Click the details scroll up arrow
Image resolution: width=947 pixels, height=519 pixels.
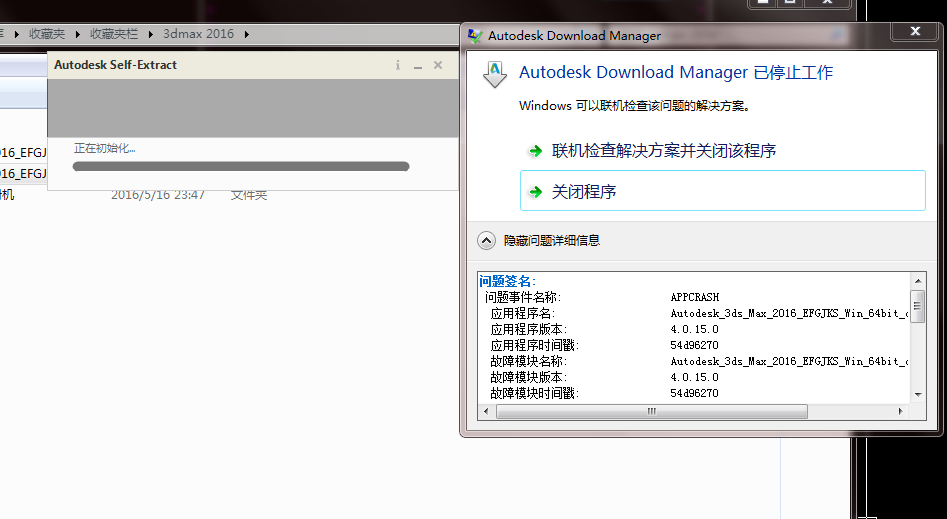918,281
